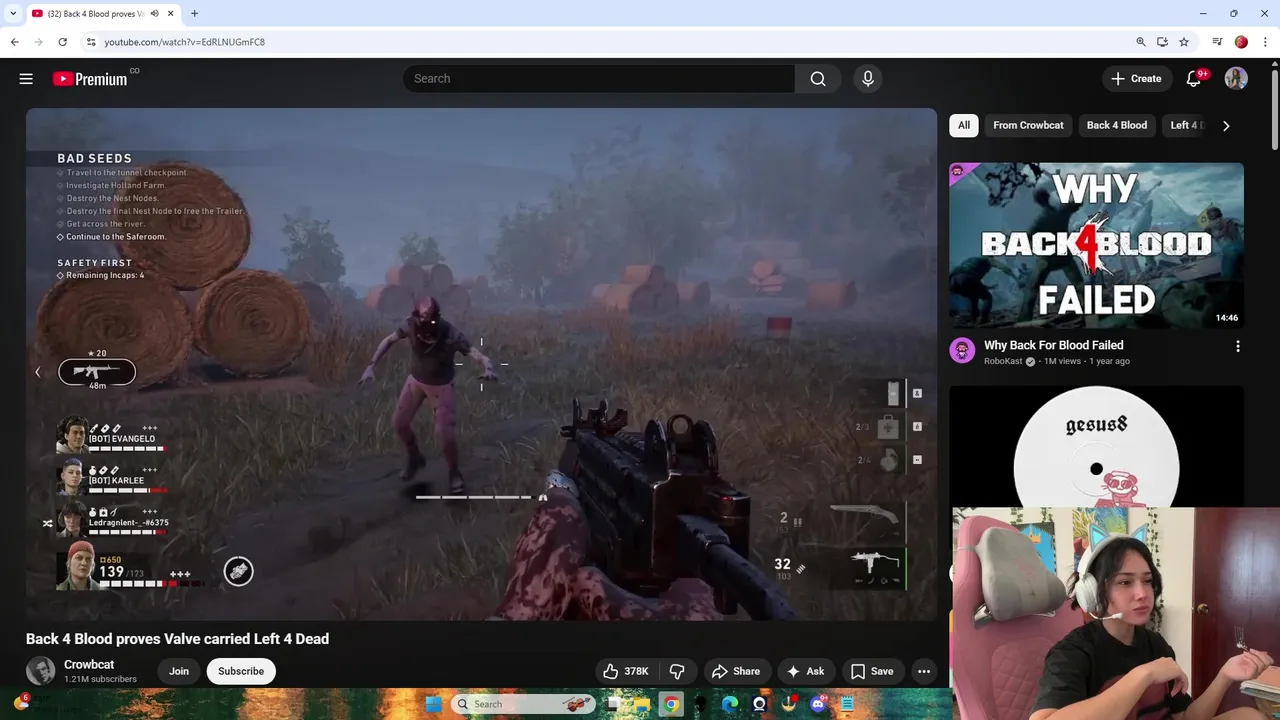
Task: Start voice search with microphone icon
Action: click(867, 79)
